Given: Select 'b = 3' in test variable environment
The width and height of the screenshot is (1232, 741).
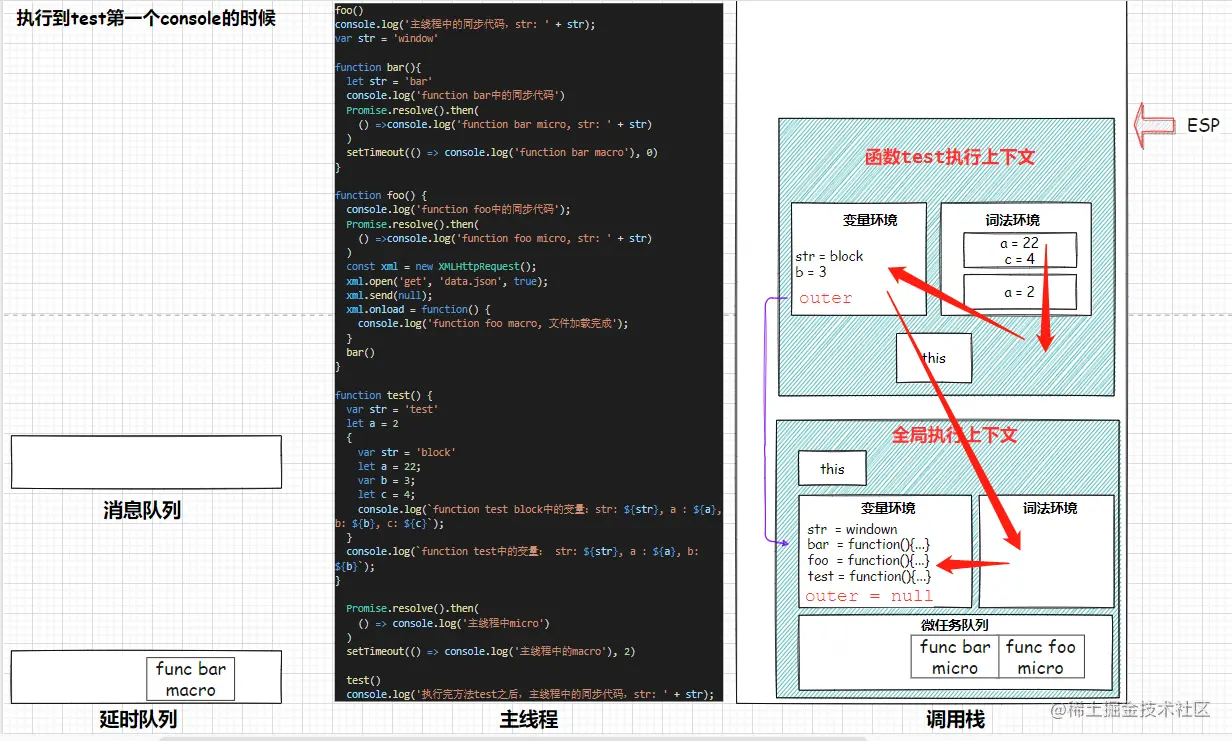Looking at the screenshot, I should pos(811,272).
